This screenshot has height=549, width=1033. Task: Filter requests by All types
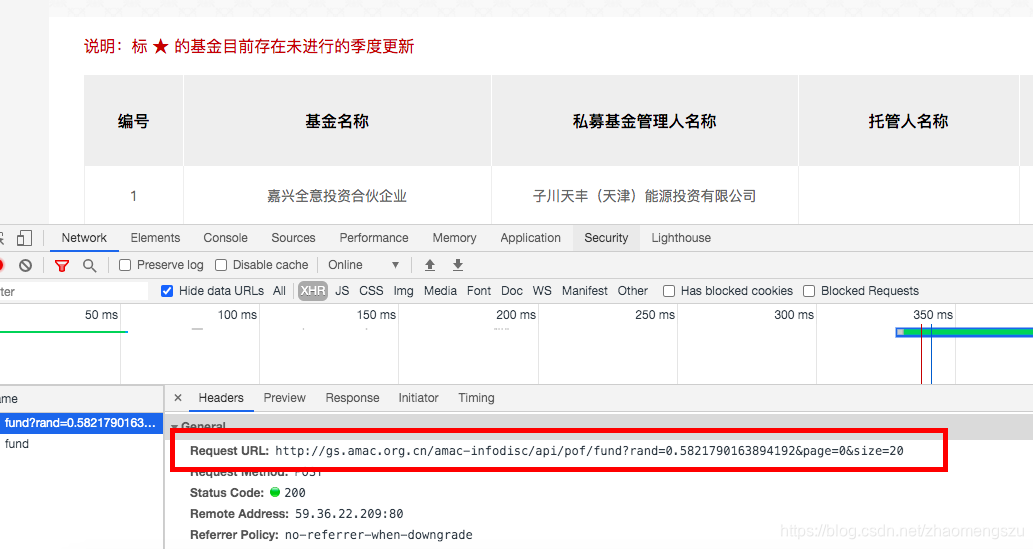point(279,291)
